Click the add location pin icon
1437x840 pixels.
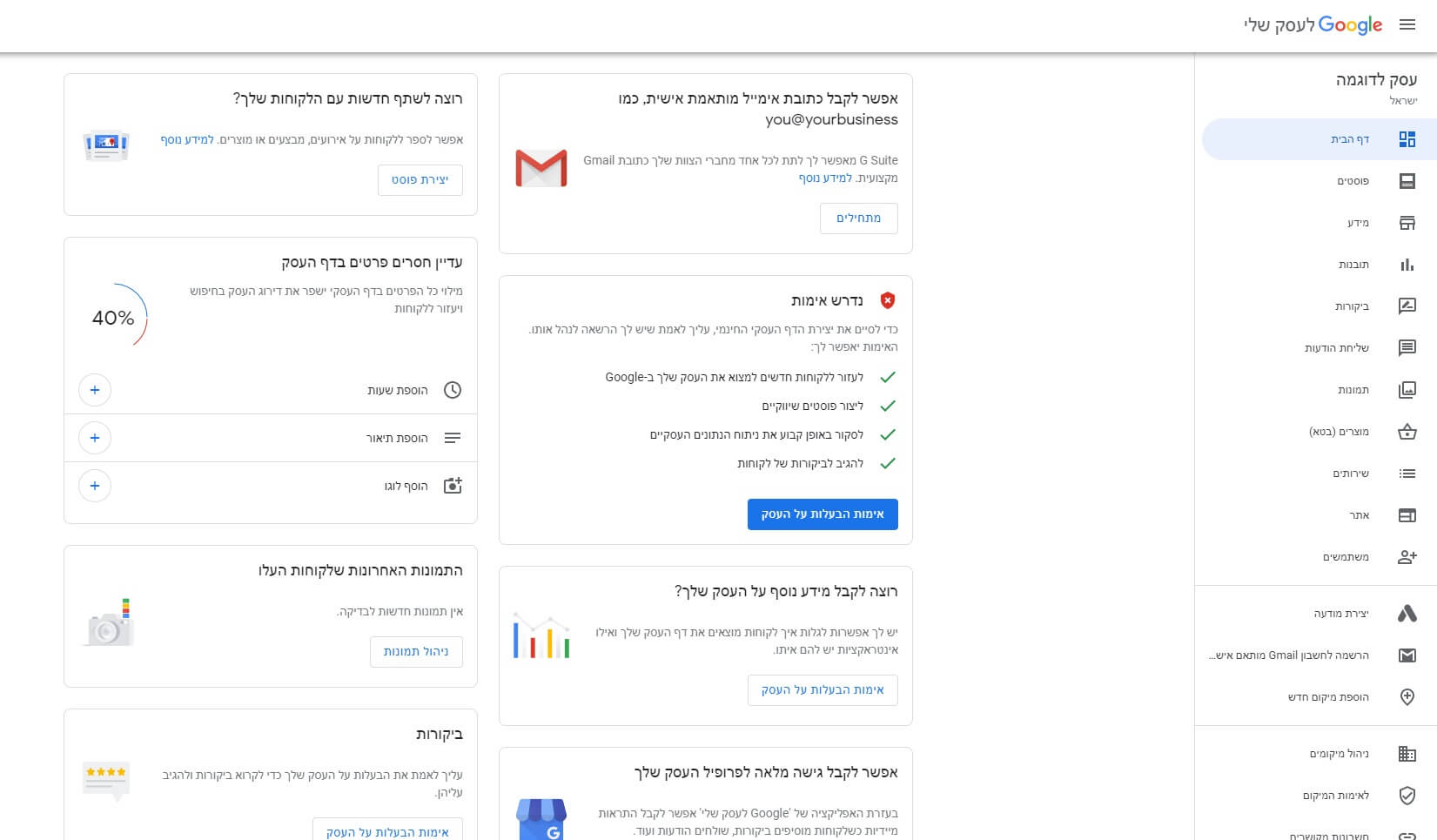click(x=1407, y=697)
